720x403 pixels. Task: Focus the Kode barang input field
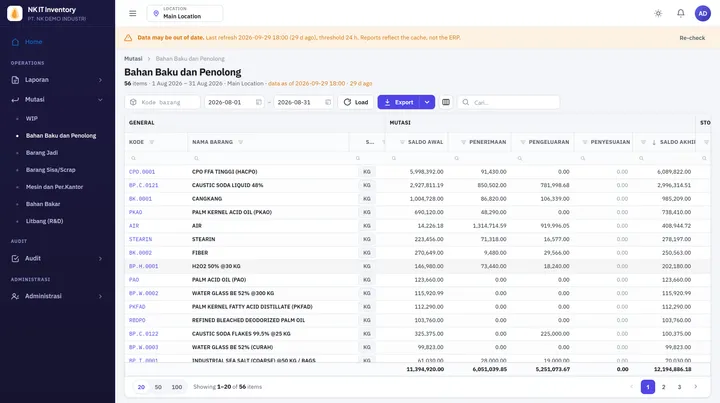coord(163,102)
